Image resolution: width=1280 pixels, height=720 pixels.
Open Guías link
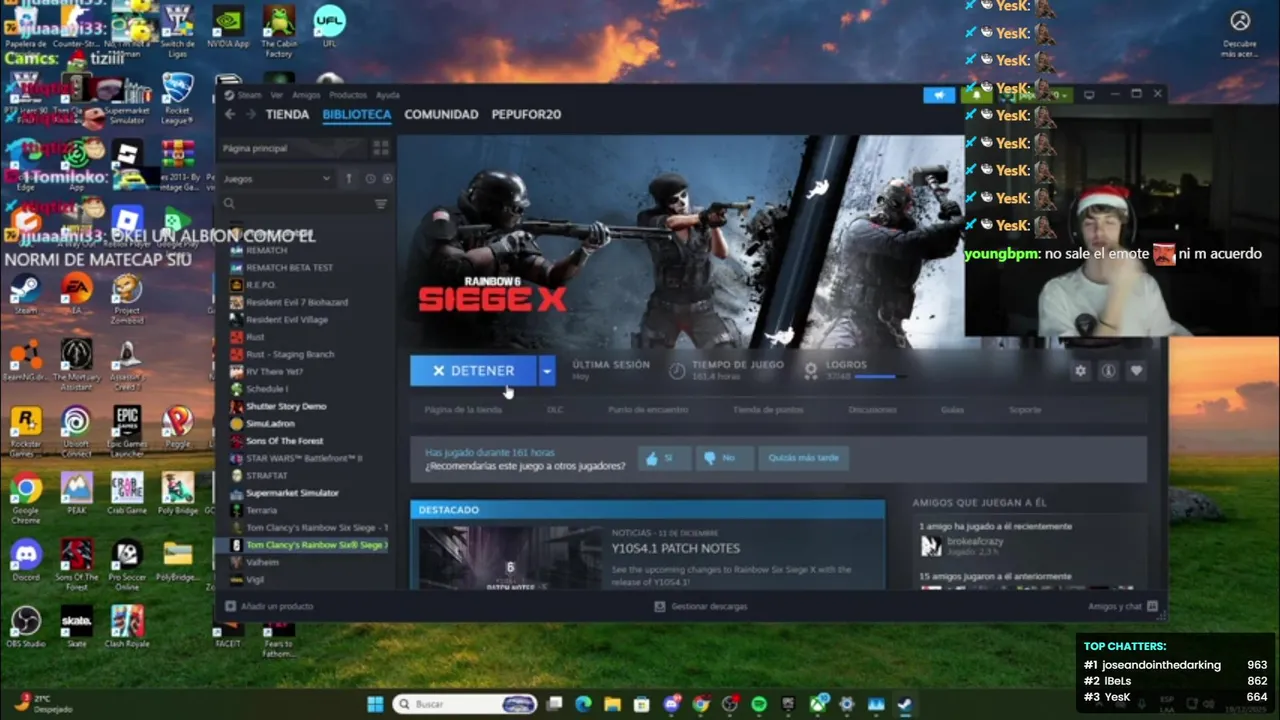pyautogui.click(x=952, y=410)
